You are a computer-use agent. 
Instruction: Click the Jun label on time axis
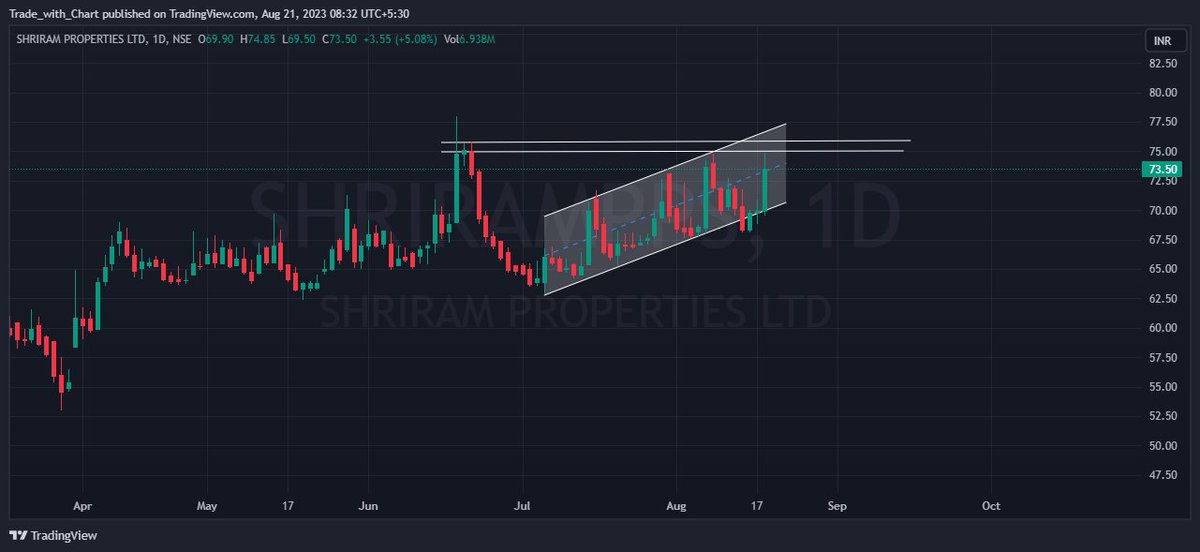[x=369, y=506]
